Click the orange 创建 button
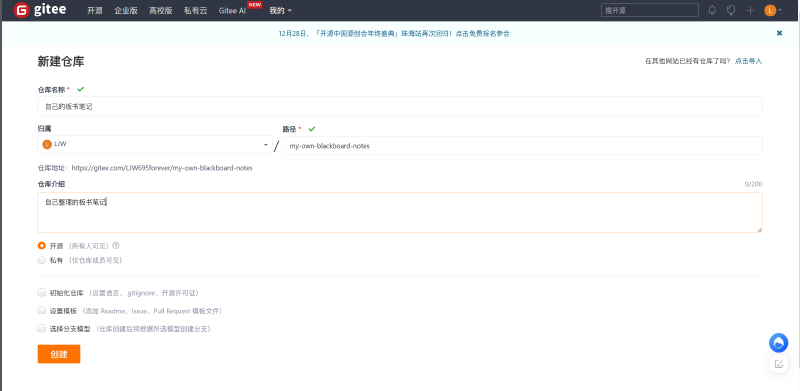The height and width of the screenshot is (391, 800). pos(59,354)
